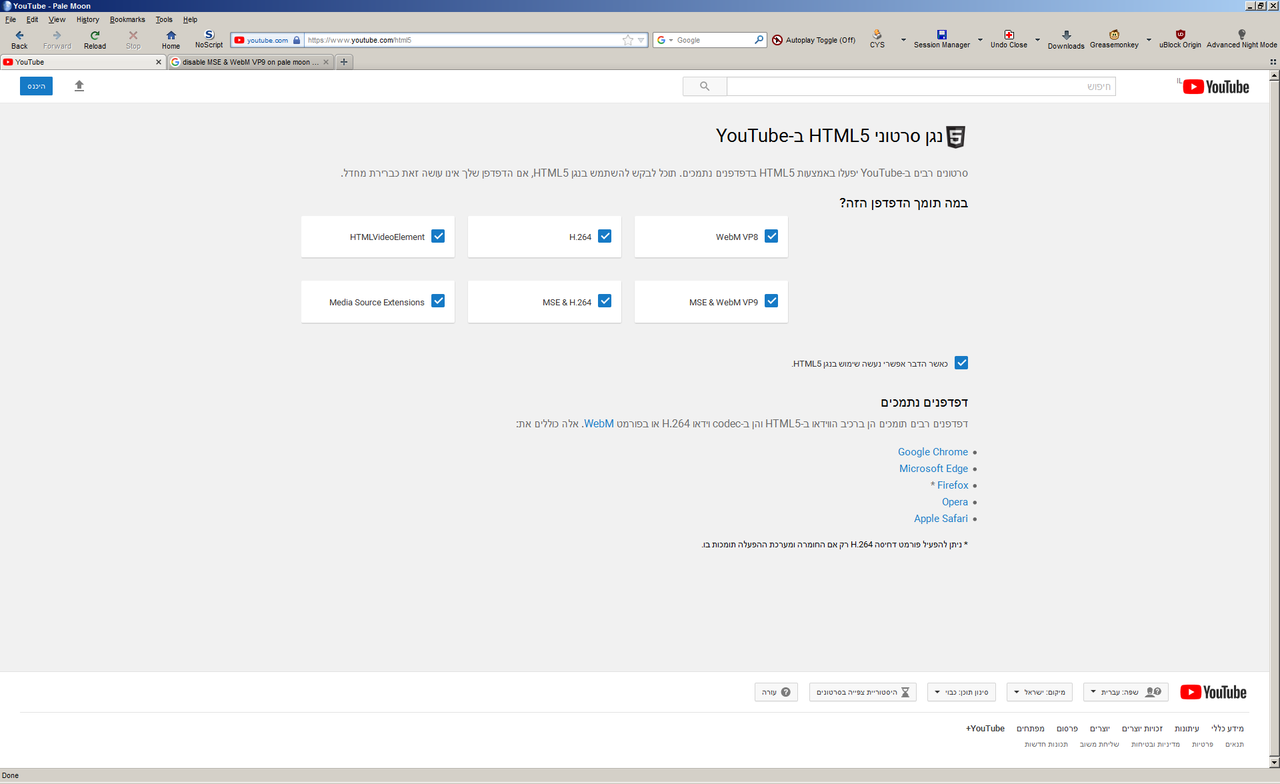The width and height of the screenshot is (1280, 784).
Task: Click the YouTube logo in the footer
Action: tap(1213, 692)
